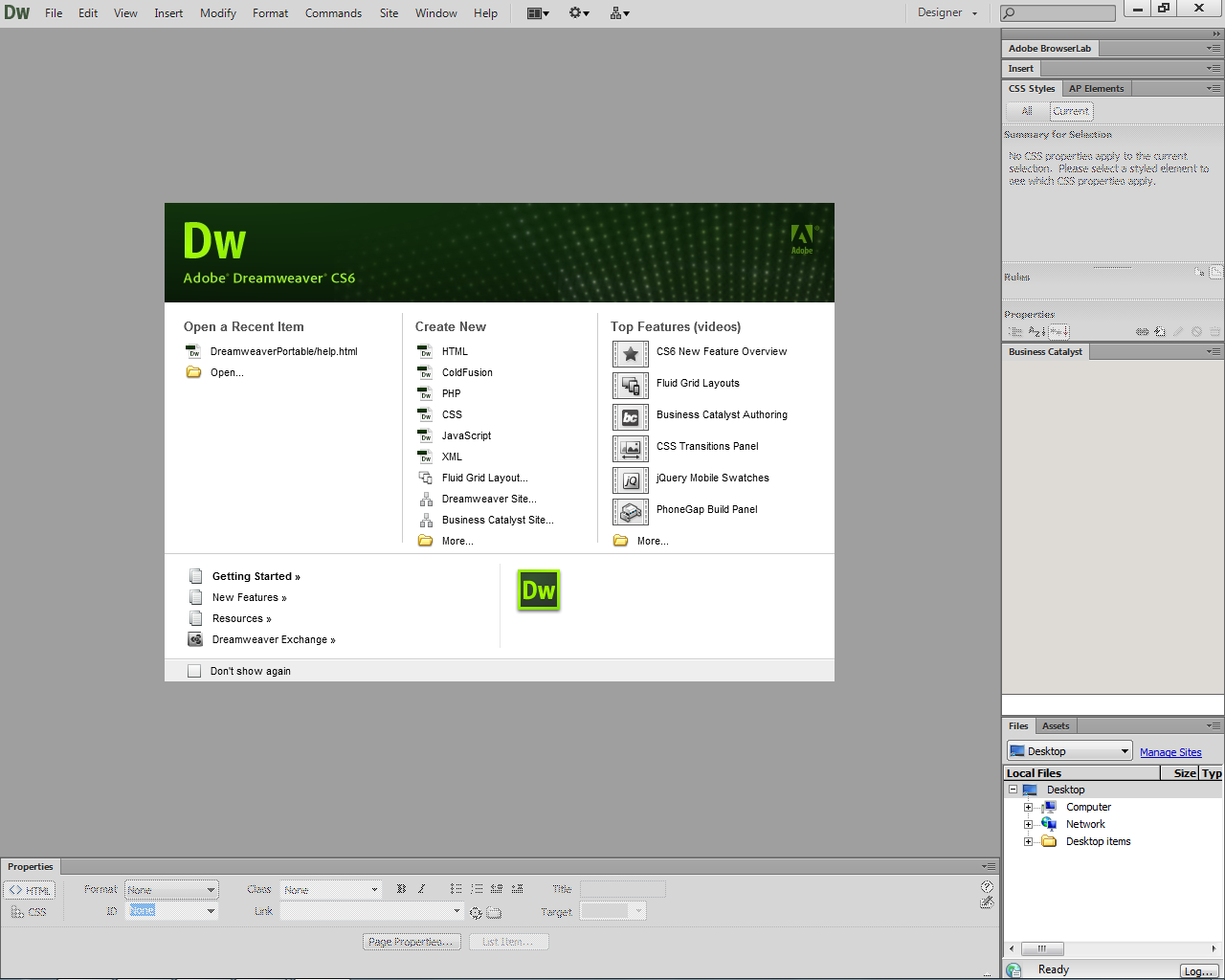1225x980 pixels.
Task: Open Dreamweaver Exchange link
Action: click(274, 639)
